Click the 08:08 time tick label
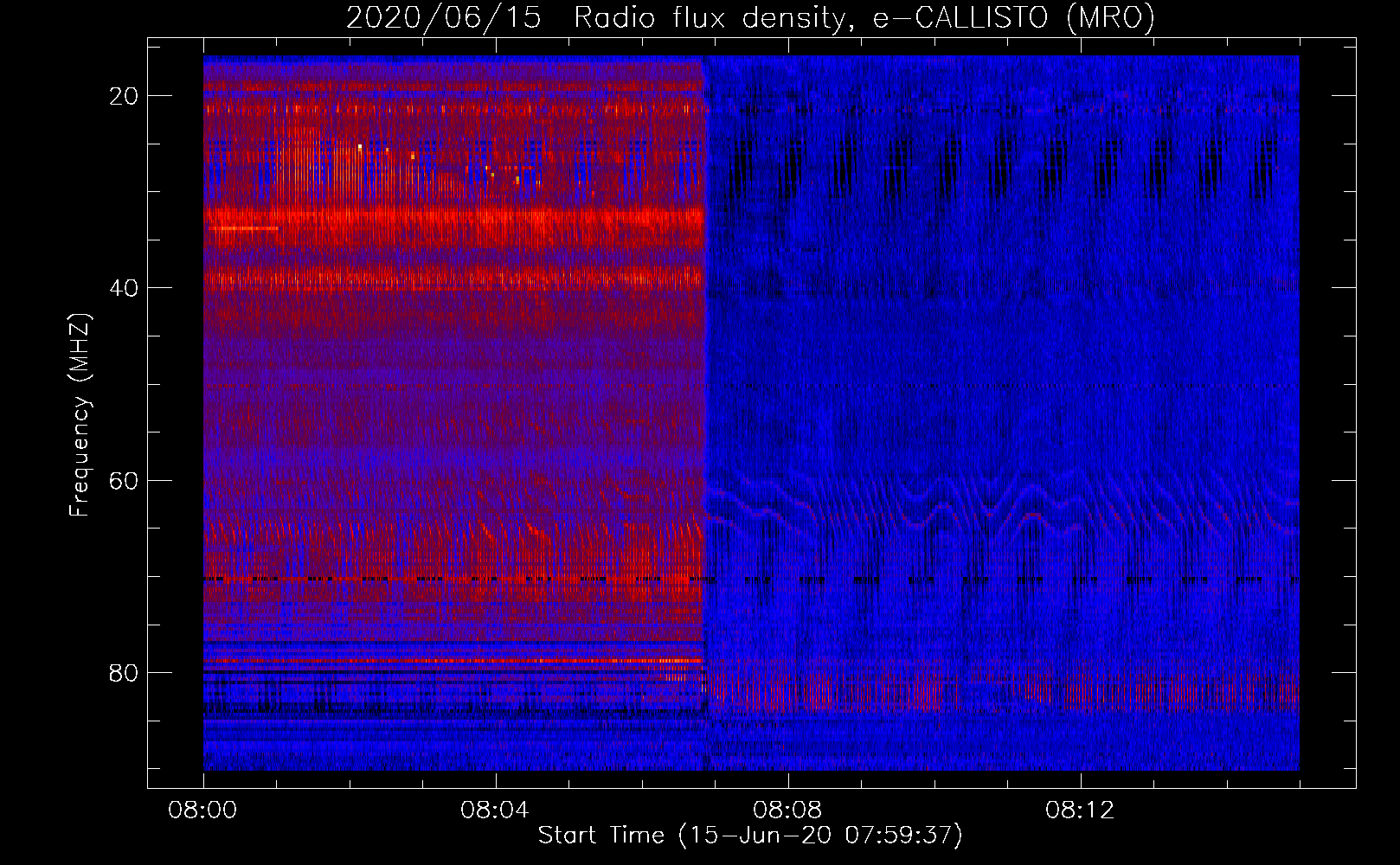This screenshot has height=865, width=1400. coord(787,810)
